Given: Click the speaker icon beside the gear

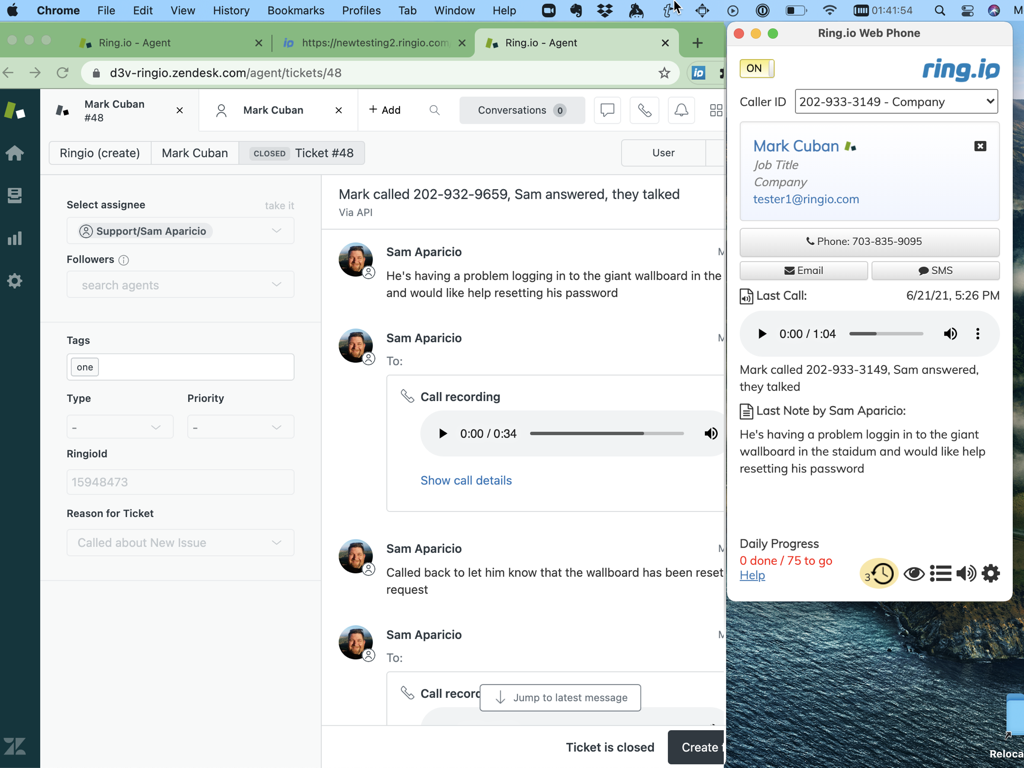Looking at the screenshot, I should (x=965, y=573).
